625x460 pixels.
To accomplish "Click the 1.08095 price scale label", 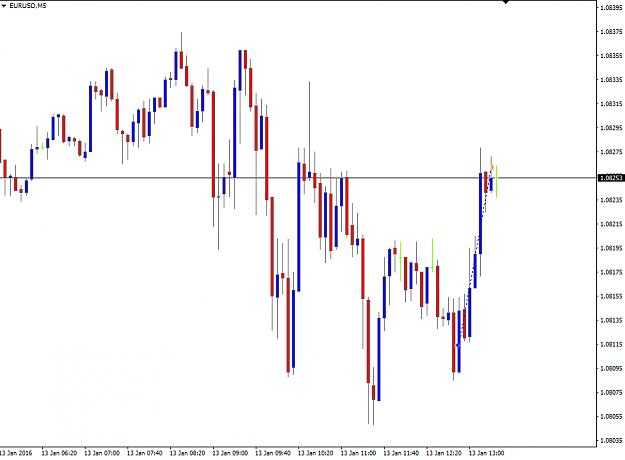I will pyautogui.click(x=611, y=368).
